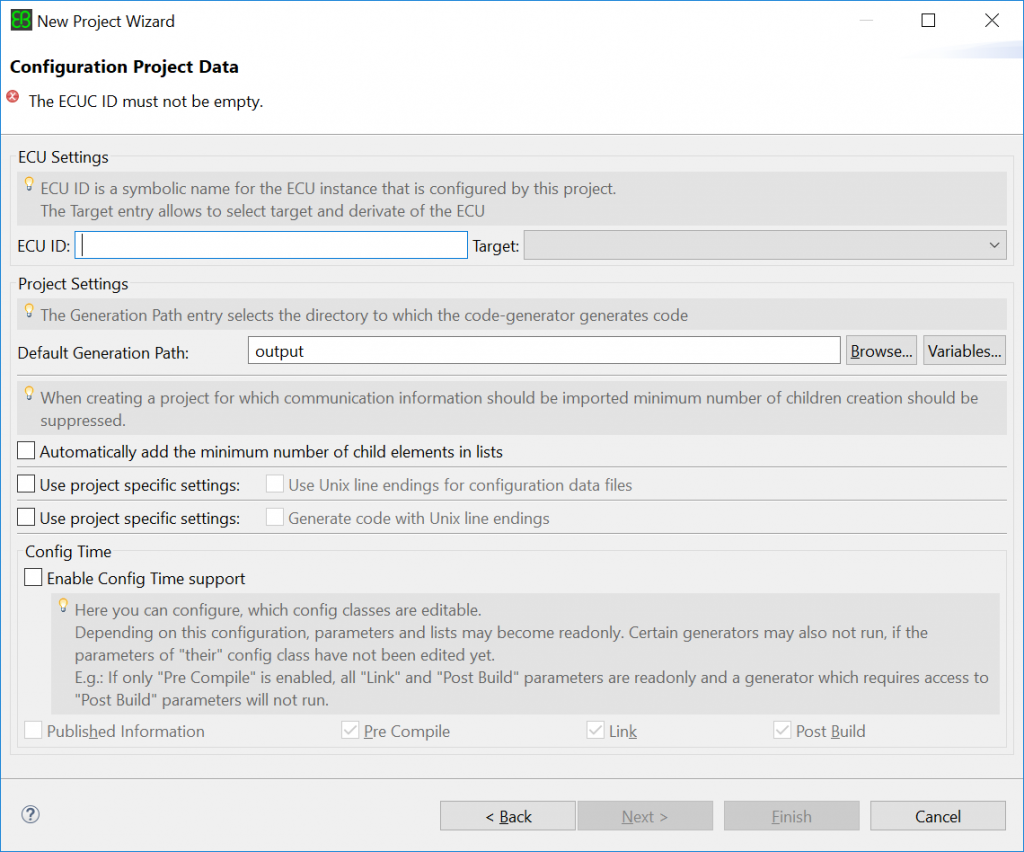
Task: Open the Target dropdown list
Action: tap(993, 245)
